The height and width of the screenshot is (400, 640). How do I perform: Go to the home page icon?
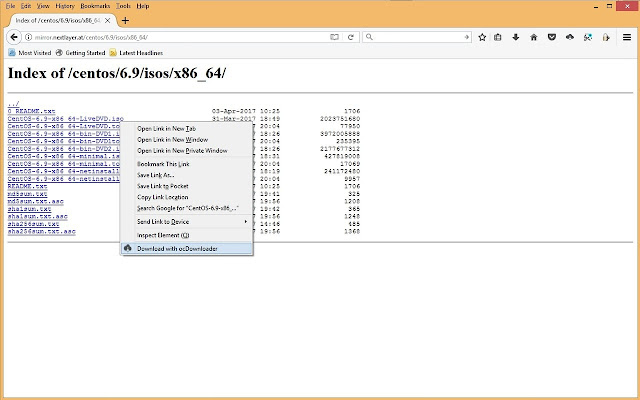click(x=533, y=37)
